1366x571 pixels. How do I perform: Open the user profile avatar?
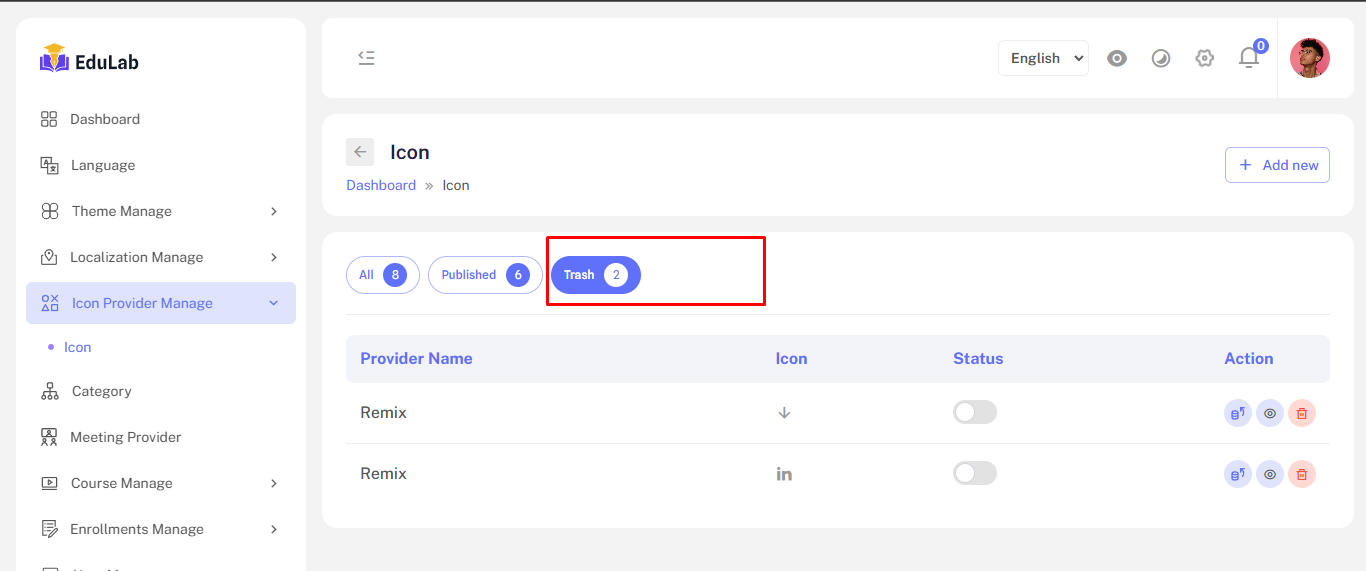coord(1309,58)
